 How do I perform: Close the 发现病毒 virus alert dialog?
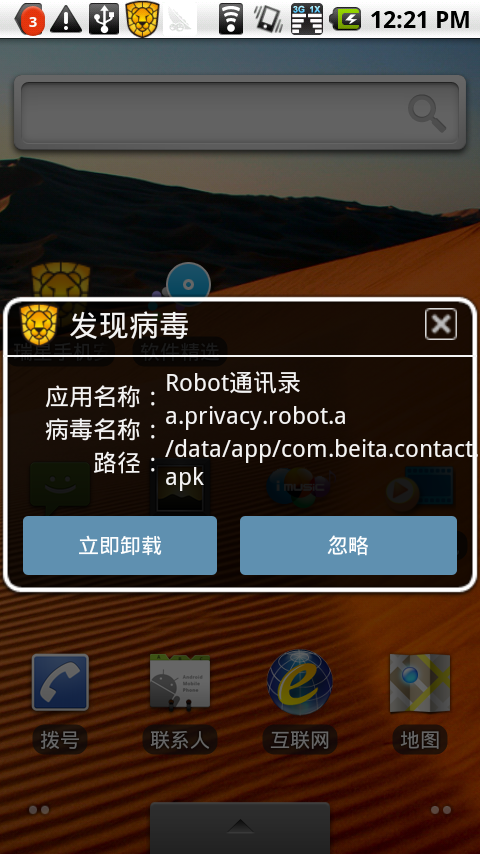(441, 325)
